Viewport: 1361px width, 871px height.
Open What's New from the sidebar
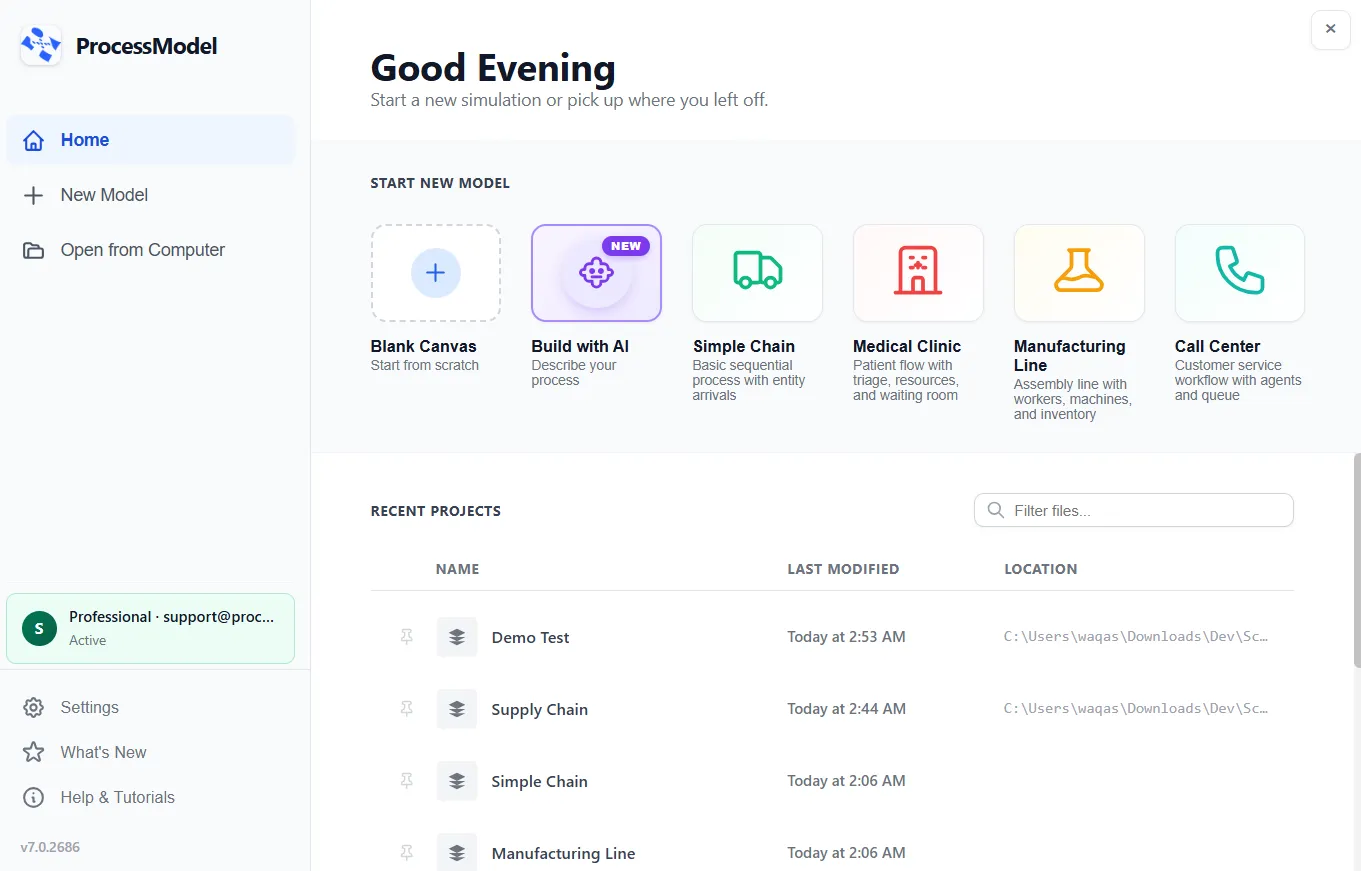pyautogui.click(x=151, y=752)
